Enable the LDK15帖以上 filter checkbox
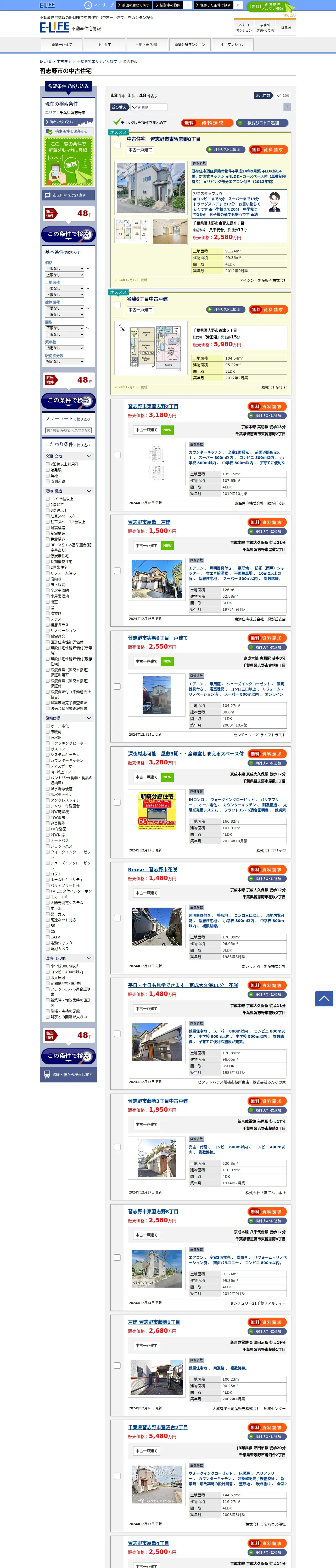This screenshot has height=1568, width=336. [x=48, y=499]
